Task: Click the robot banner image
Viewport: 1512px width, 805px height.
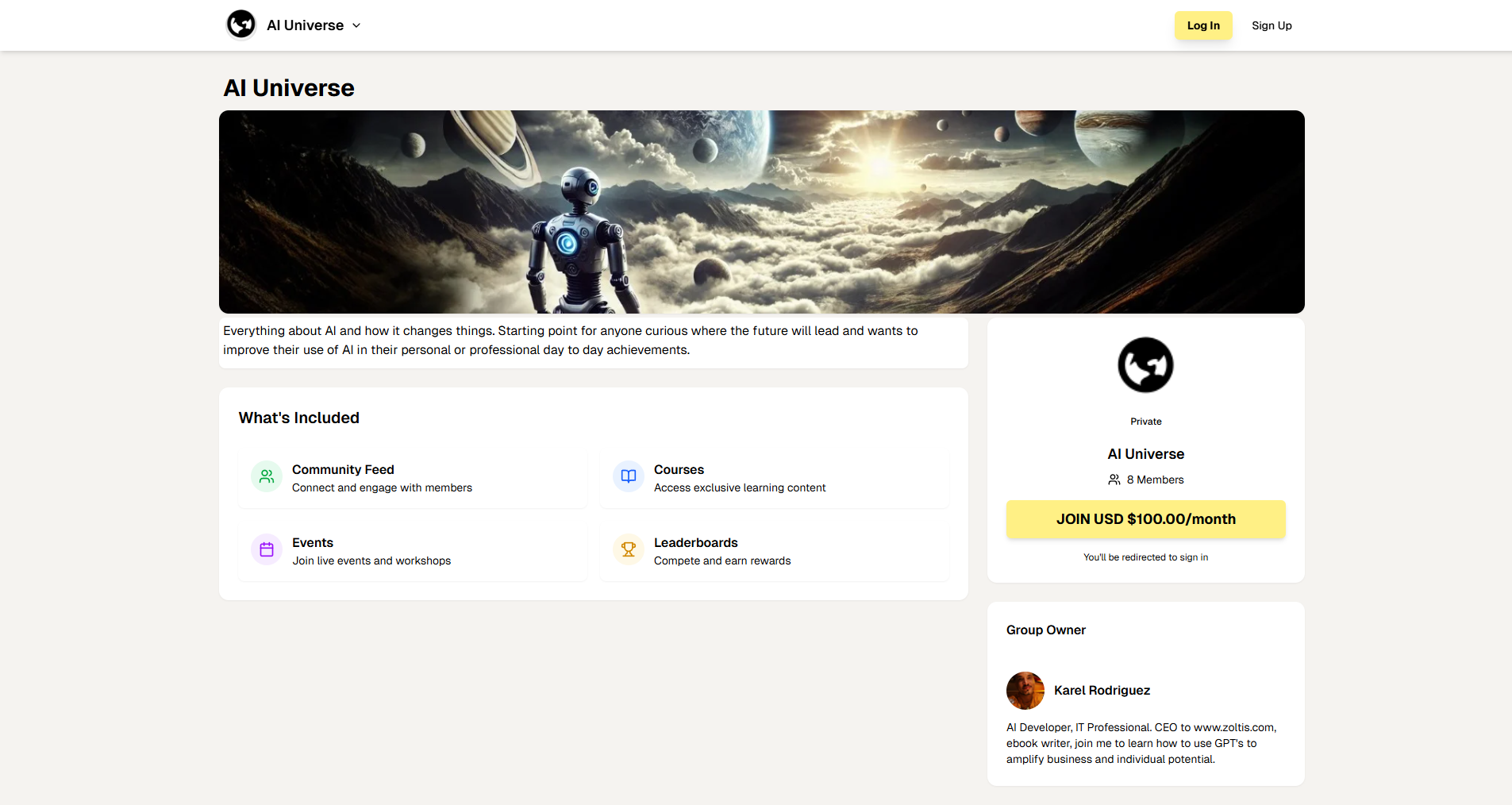Action: pyautogui.click(x=761, y=212)
